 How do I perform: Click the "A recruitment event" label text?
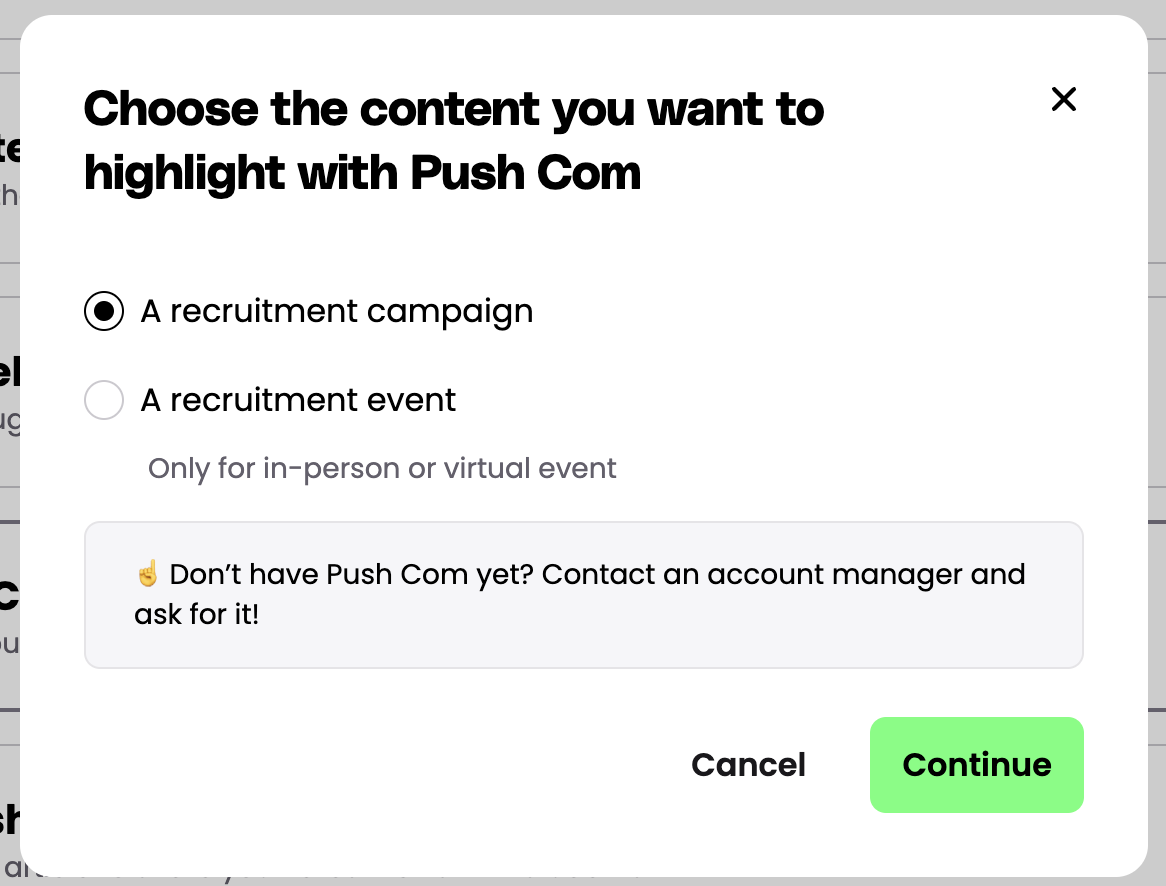[298, 400]
